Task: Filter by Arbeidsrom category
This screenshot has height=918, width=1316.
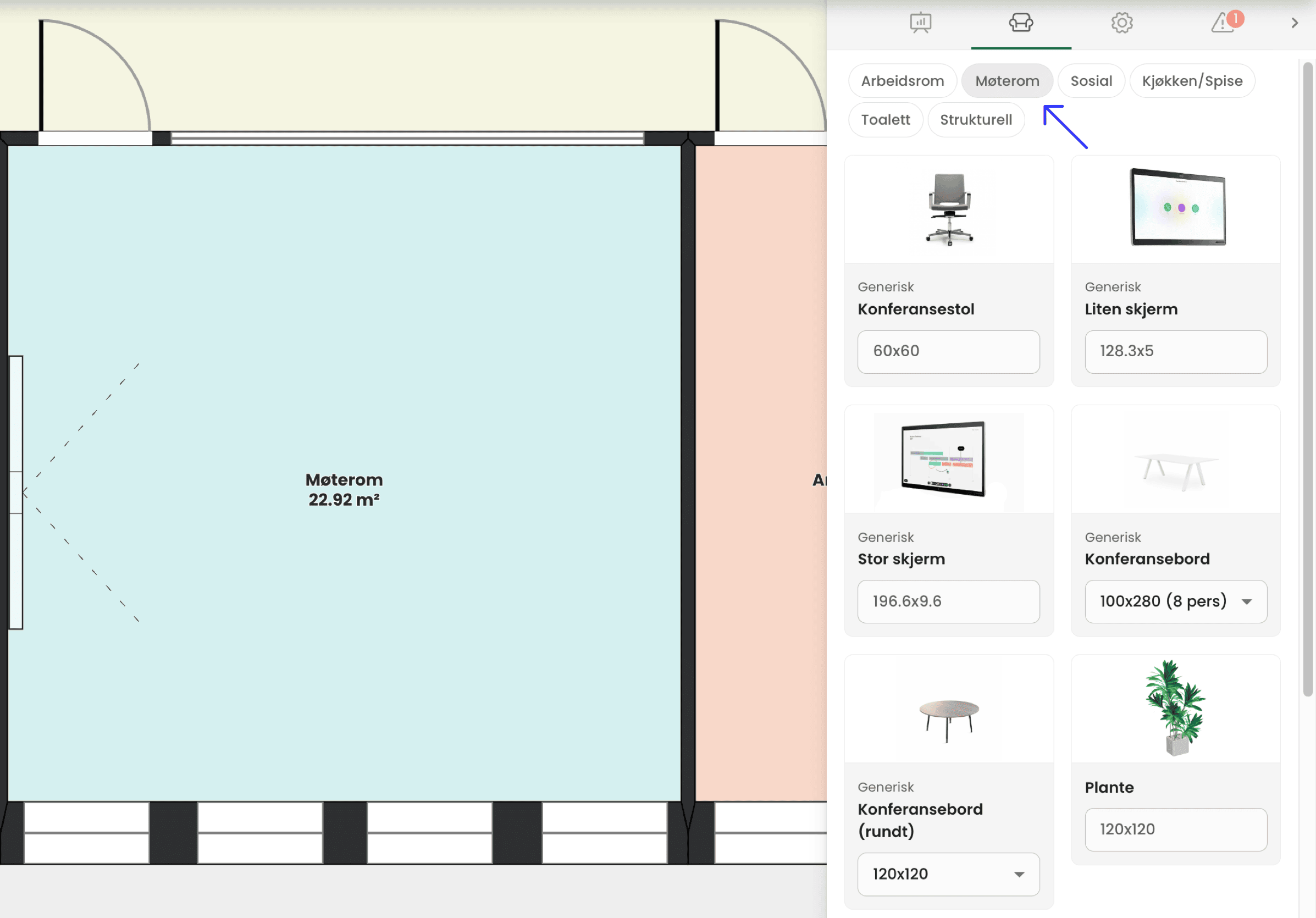Action: pyautogui.click(x=902, y=81)
